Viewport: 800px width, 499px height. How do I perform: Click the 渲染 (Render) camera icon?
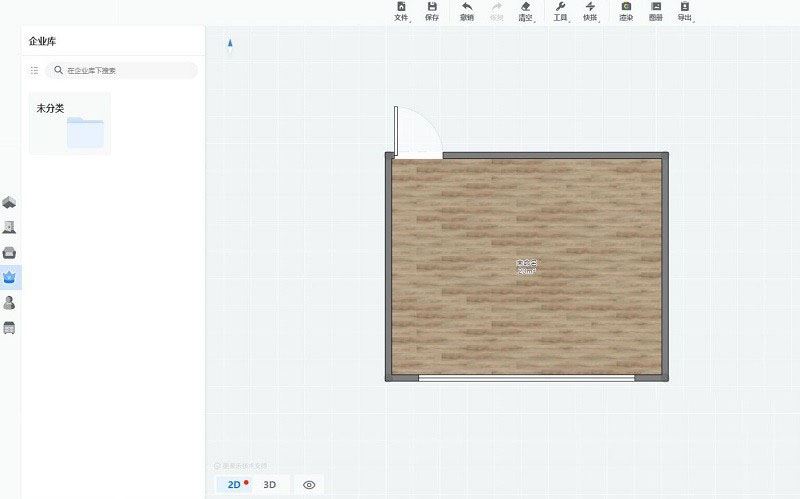point(626,11)
